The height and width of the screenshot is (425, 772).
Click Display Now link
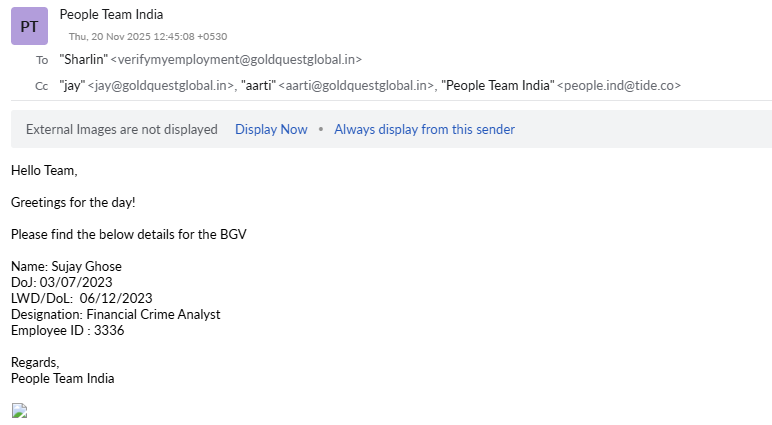271,129
